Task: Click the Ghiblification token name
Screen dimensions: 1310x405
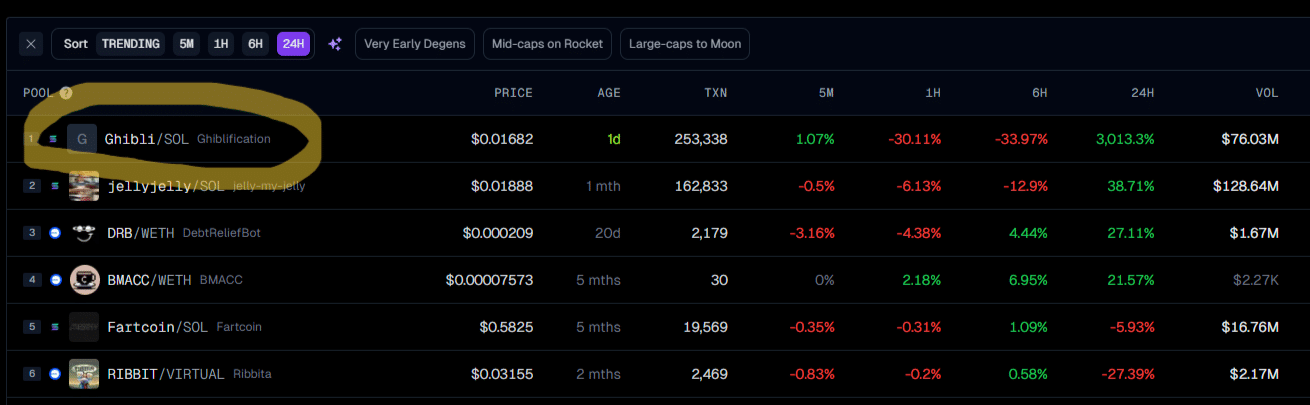Action: 234,139
